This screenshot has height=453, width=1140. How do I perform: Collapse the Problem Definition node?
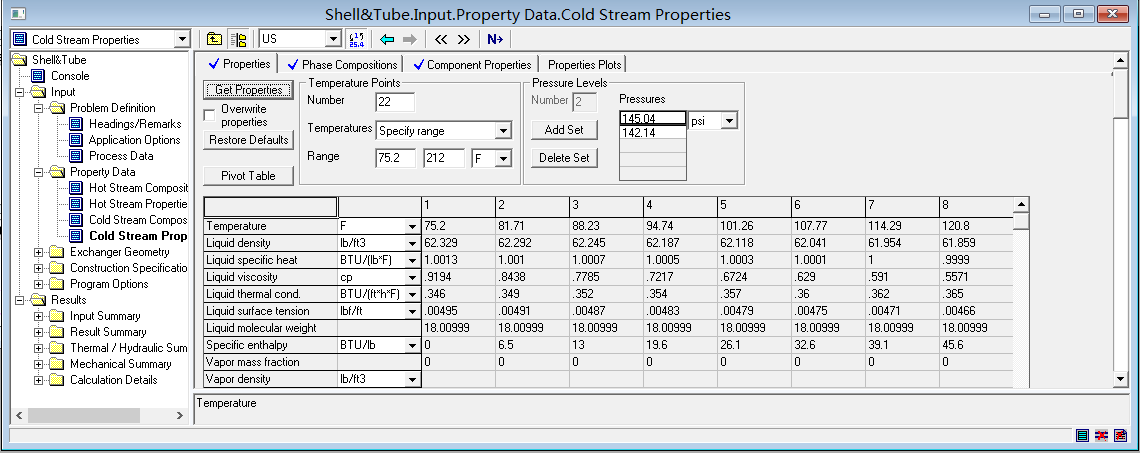tap(39, 108)
